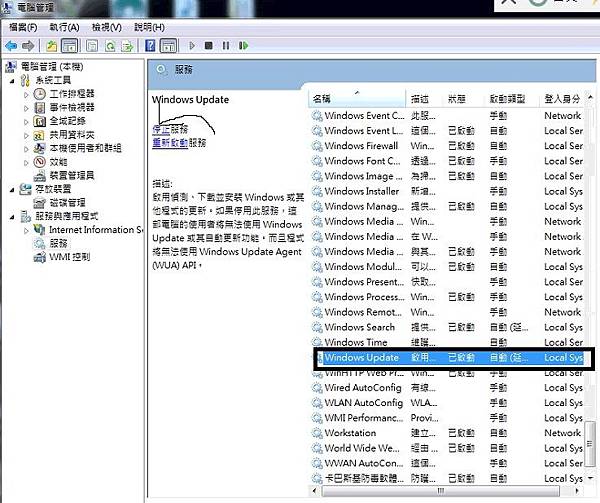Select the Windows Installer service row
Screen dimensions: 600x503
[448, 191]
